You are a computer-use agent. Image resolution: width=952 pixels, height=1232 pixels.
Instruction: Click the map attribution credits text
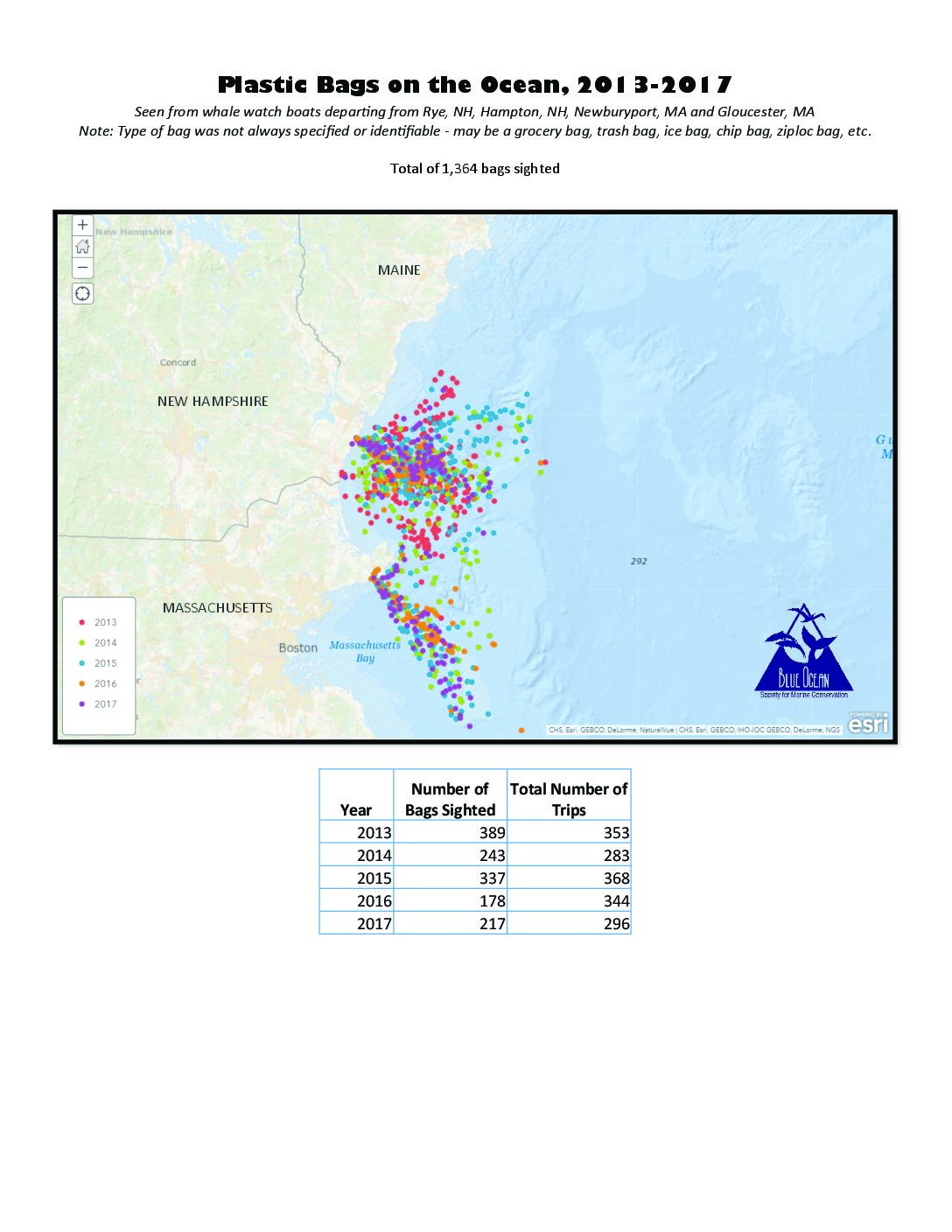693,730
